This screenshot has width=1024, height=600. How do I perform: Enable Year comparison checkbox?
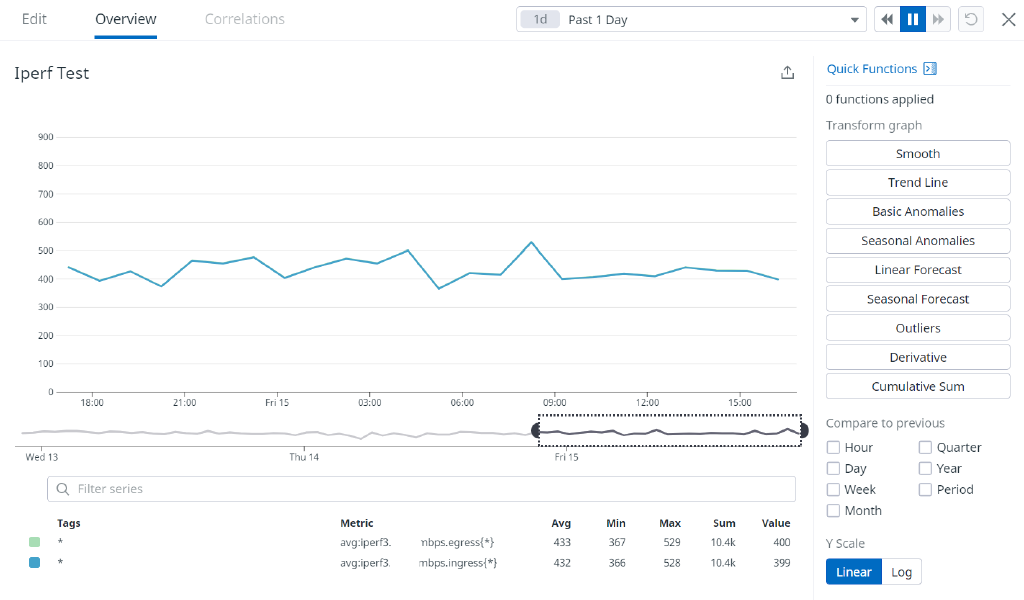925,468
